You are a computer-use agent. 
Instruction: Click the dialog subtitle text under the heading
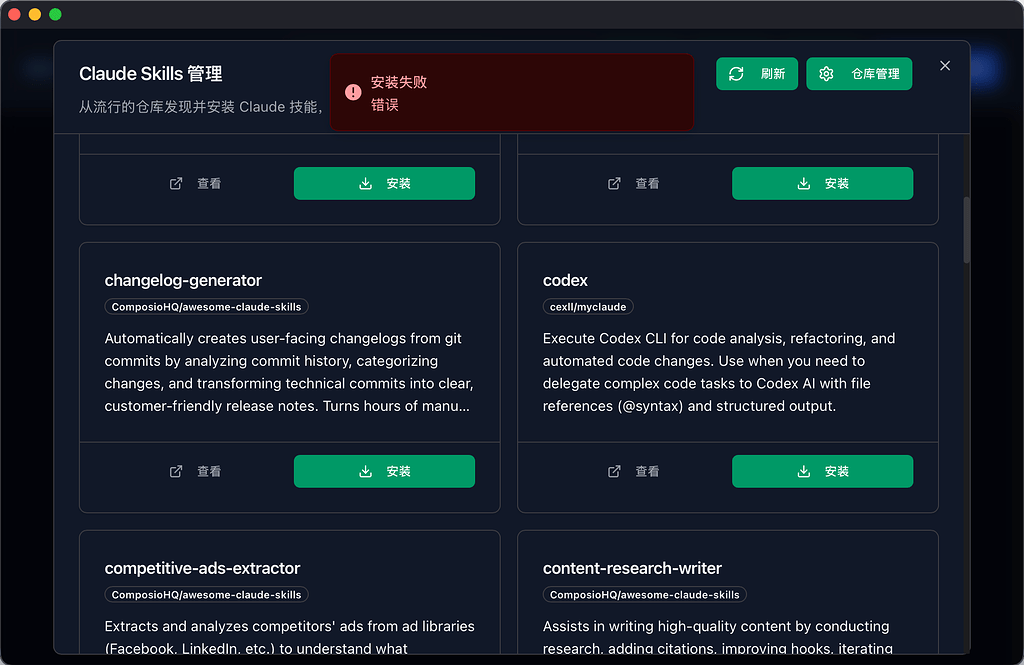(201, 106)
